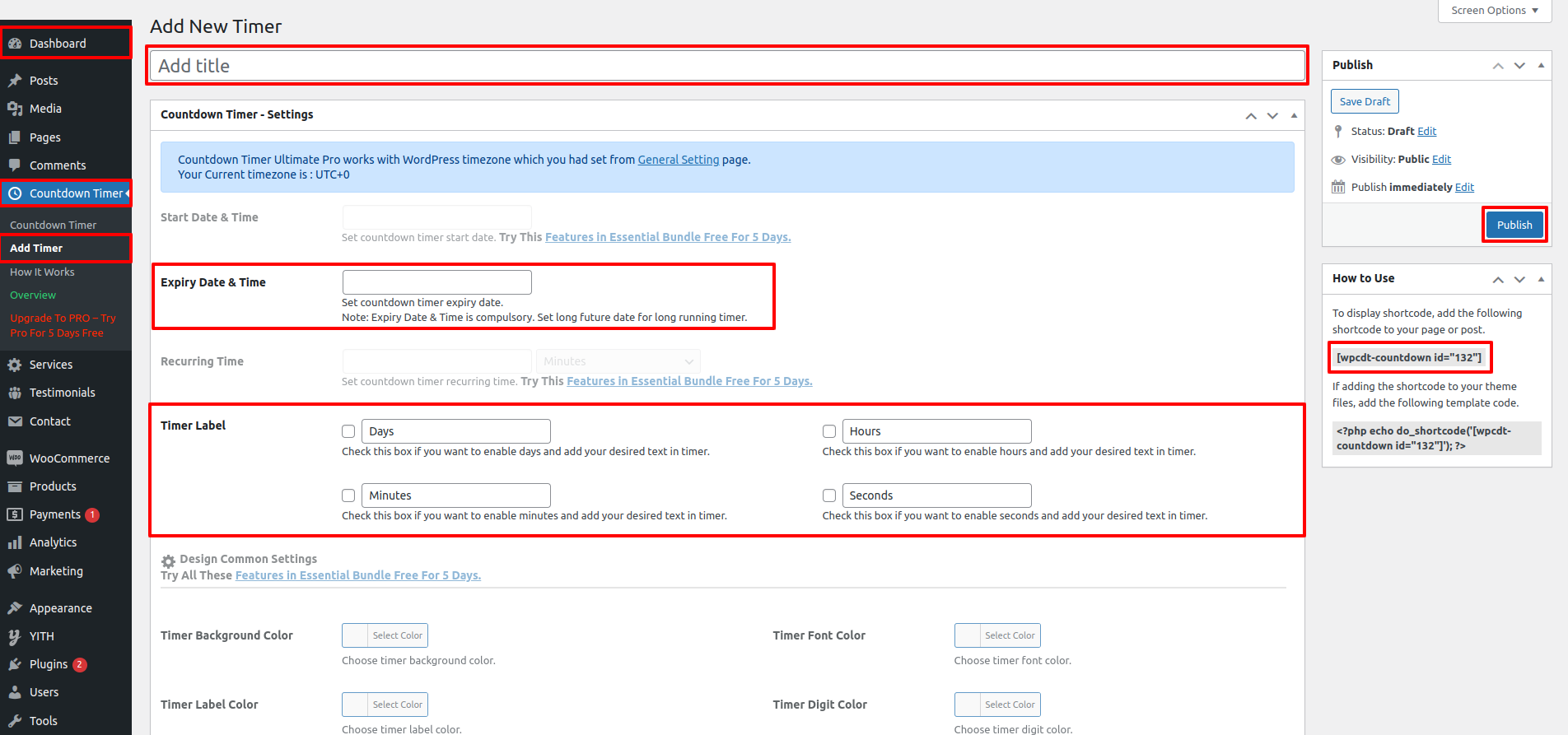Click the Users person icon

point(15,692)
